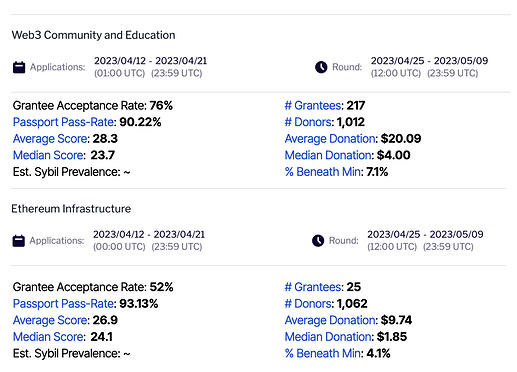Viewport: 517px width, 372px height.
Task: Click # Donors link showing 1,012
Action: coord(308,122)
